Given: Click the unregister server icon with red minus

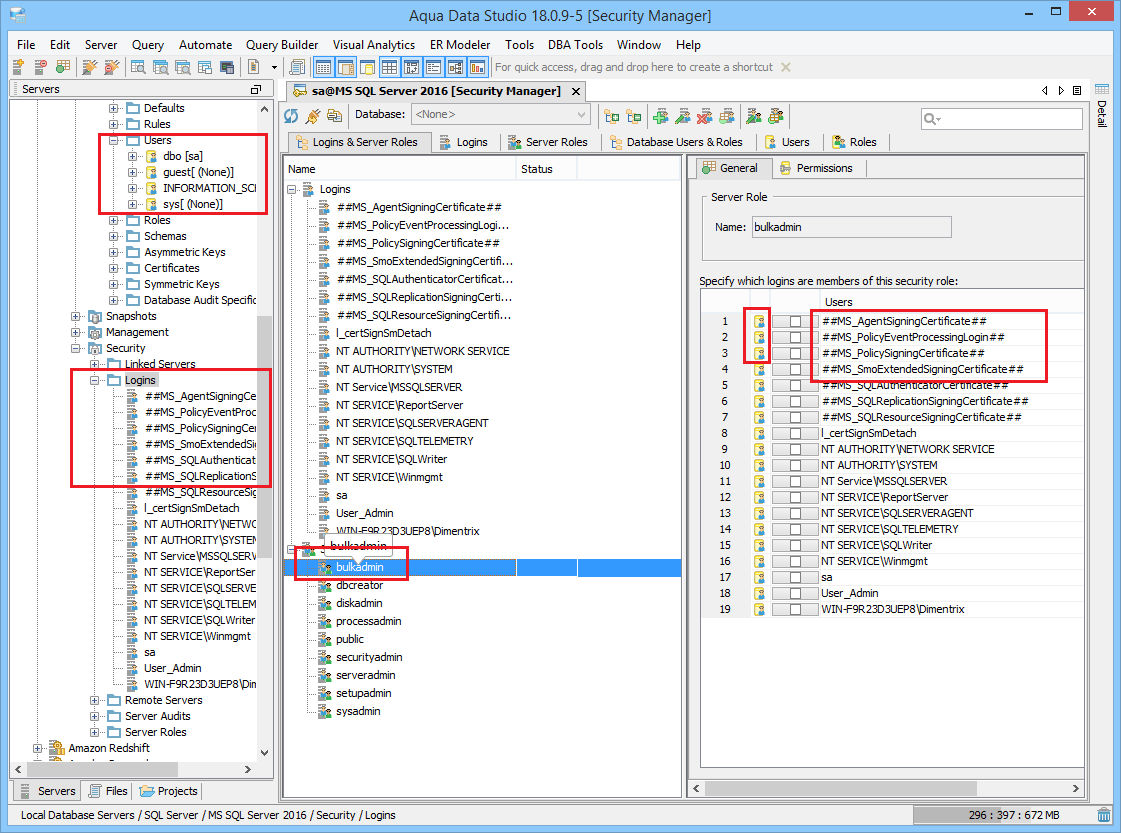Looking at the screenshot, I should tap(41, 67).
